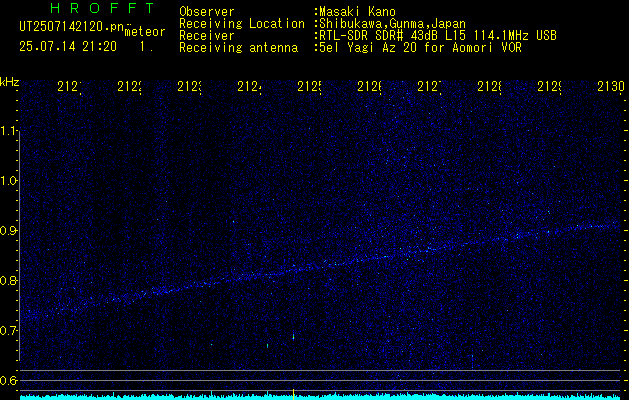This screenshot has height=400, width=629.
Task: Select the filename UT2507142120.pn text
Action: [x=72, y=27]
